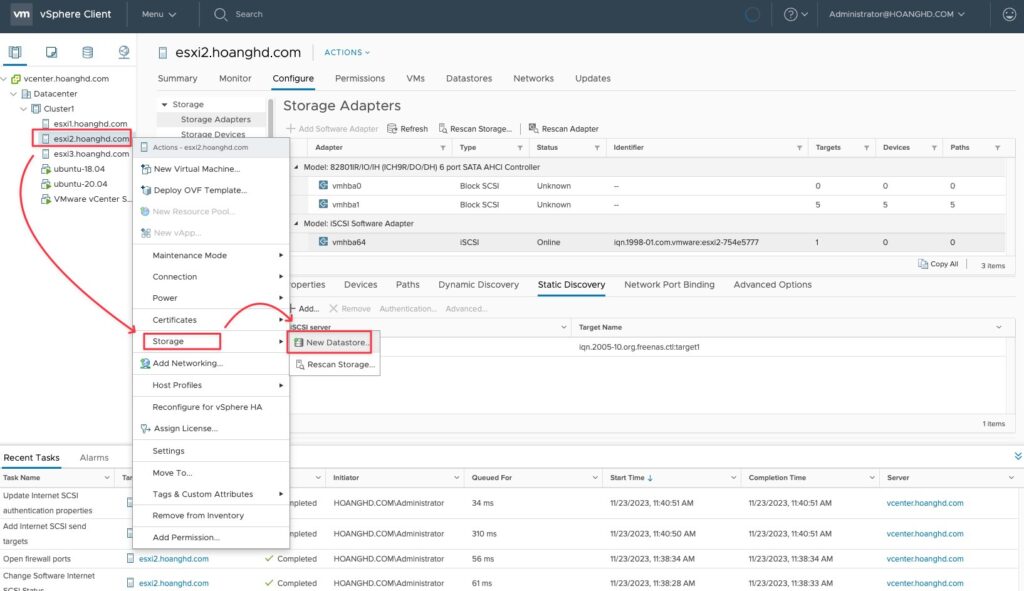Open Host Profiles submenu
Viewport: 1024px width, 591px height.
point(211,385)
